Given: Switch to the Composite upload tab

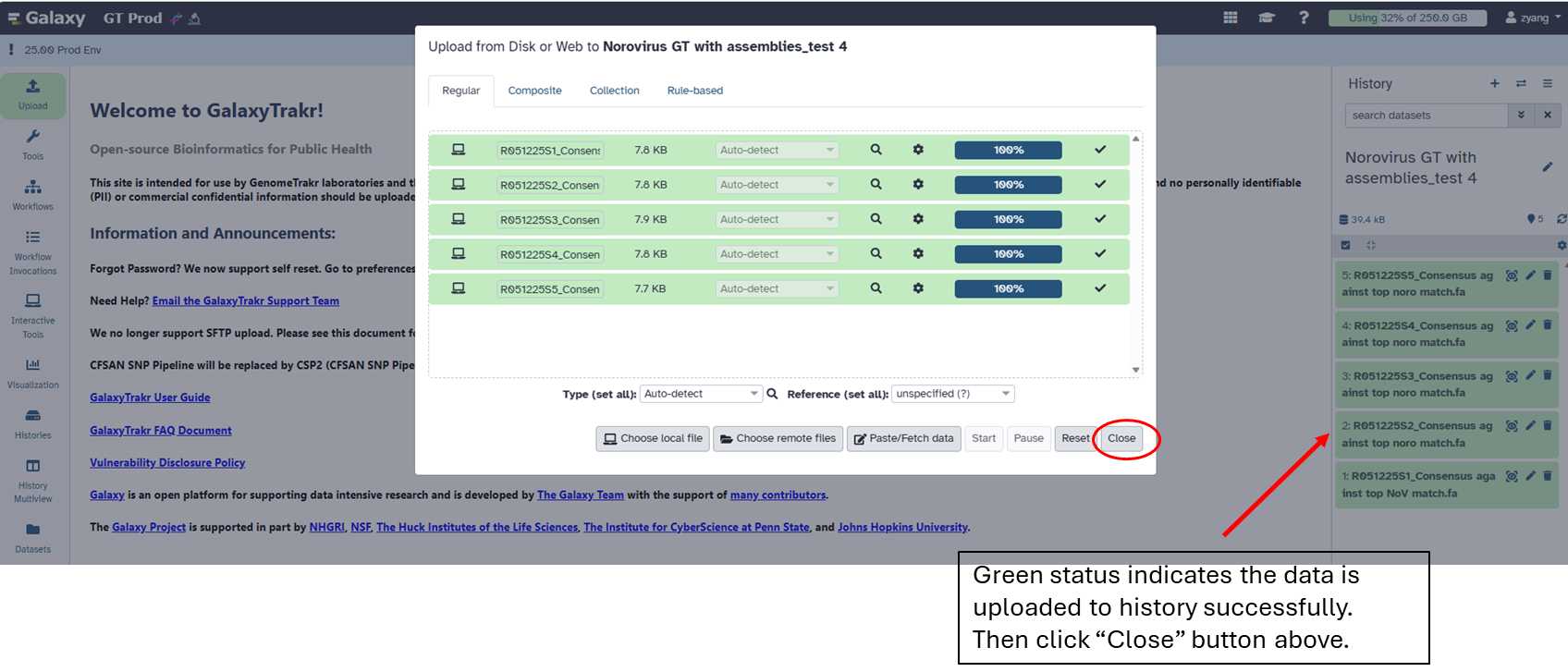Looking at the screenshot, I should pos(534,91).
